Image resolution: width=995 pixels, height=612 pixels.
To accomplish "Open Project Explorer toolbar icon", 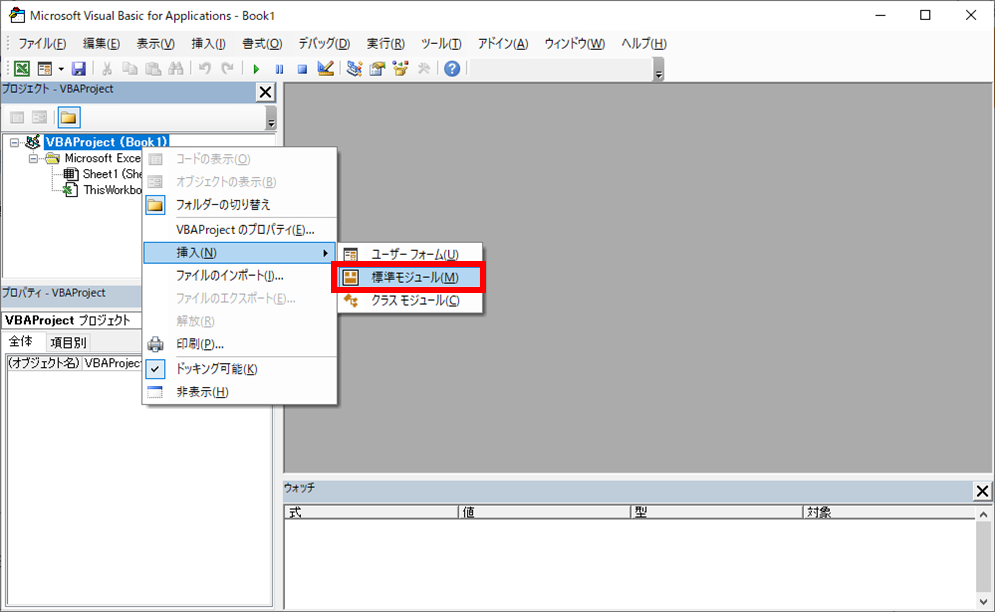I will coord(354,69).
